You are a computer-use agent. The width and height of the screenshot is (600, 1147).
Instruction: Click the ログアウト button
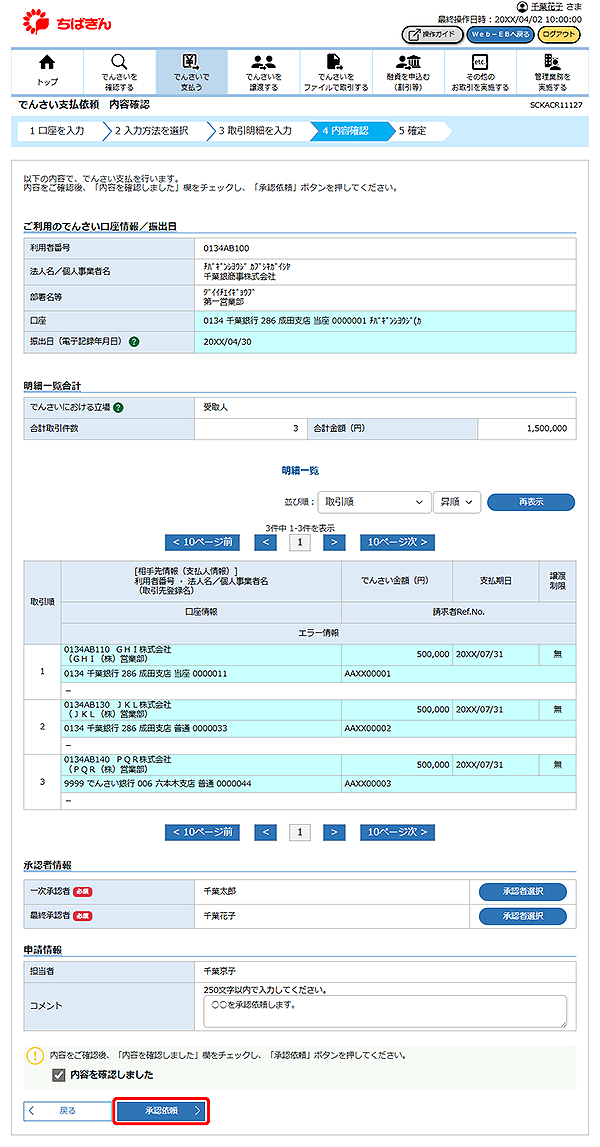(558, 34)
